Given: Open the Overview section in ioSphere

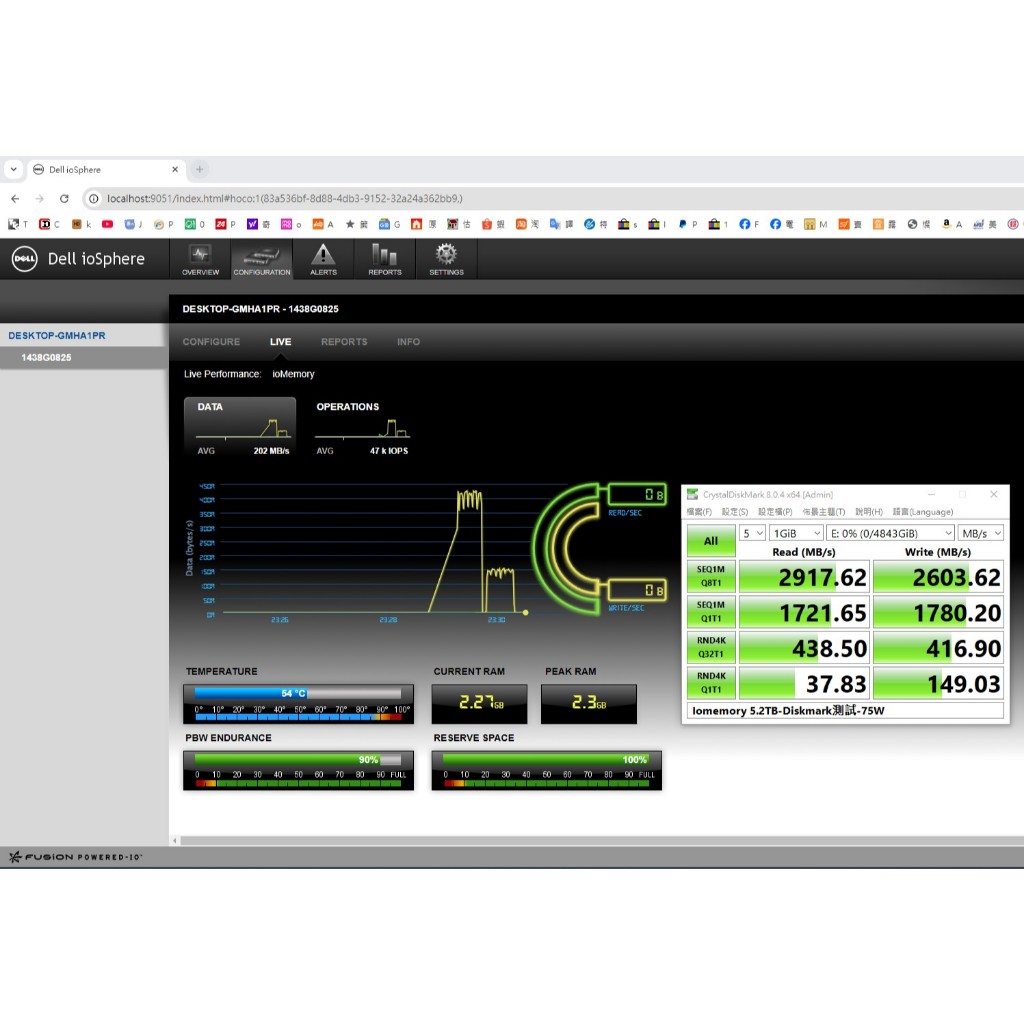Looking at the screenshot, I should (x=200, y=259).
